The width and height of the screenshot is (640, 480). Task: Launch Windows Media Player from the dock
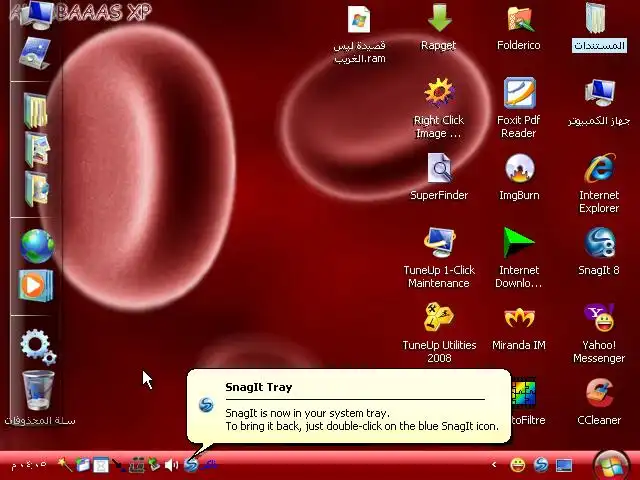pos(36,286)
